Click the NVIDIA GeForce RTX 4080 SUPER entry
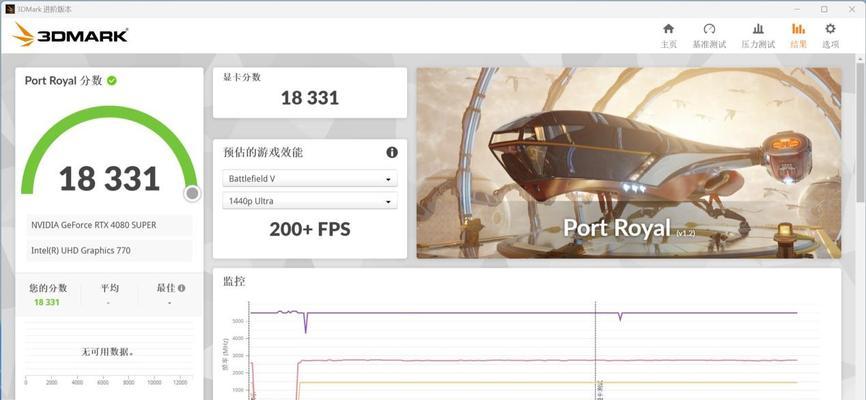 (109, 225)
